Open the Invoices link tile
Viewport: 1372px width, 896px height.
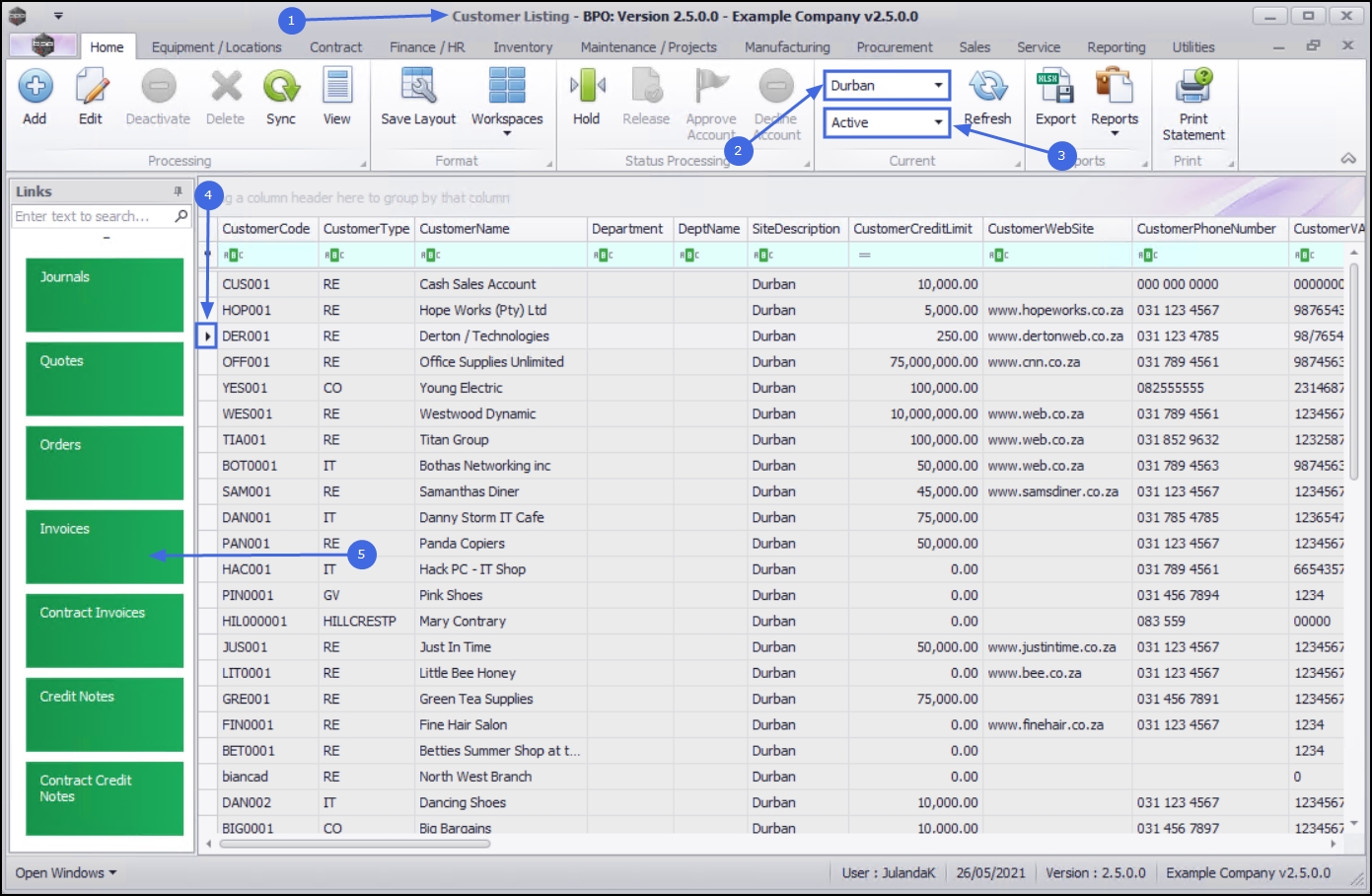click(105, 547)
